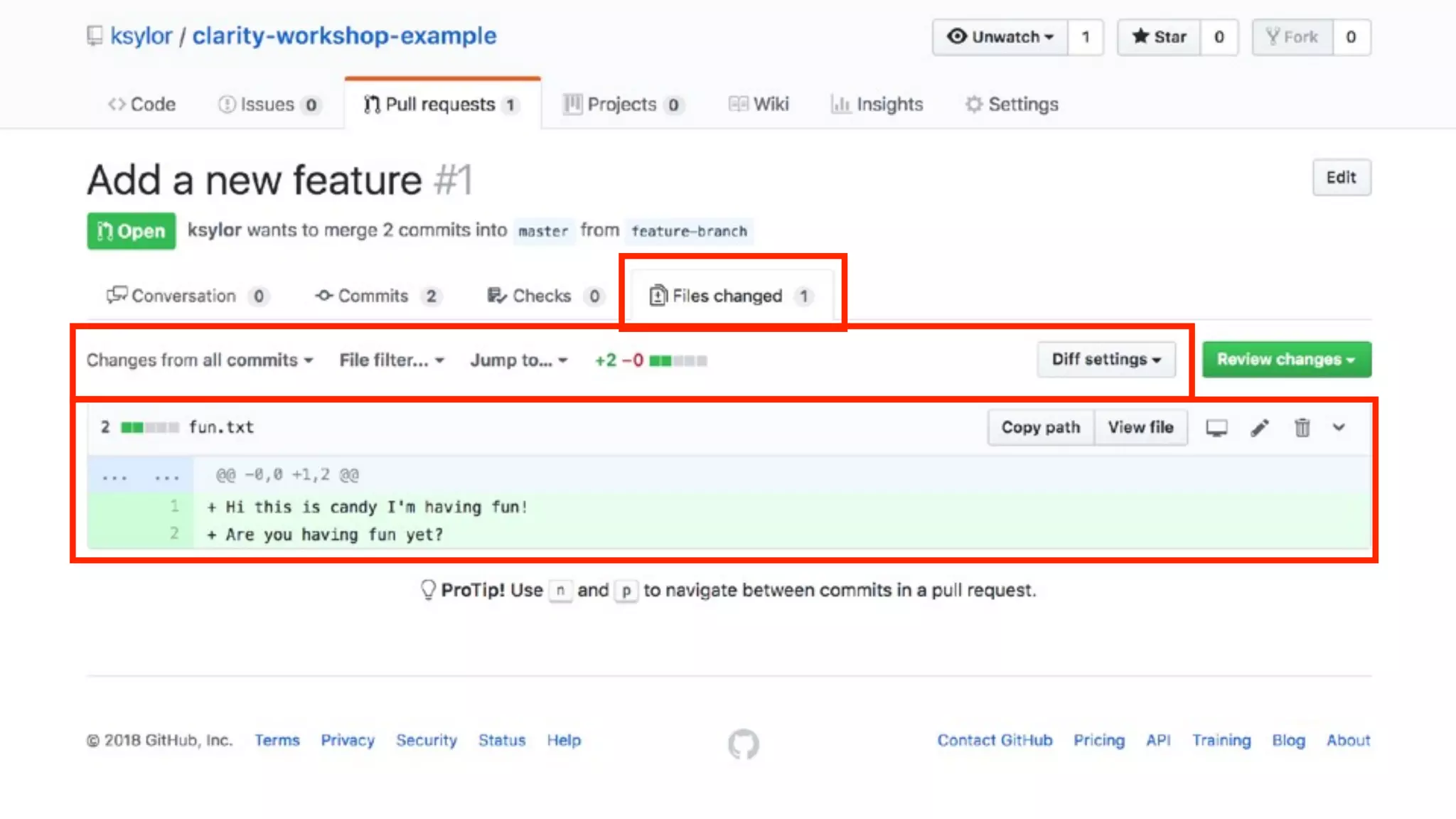Viewport: 1456px width, 819px height.
Task: Click the diffstat bar next to +2 −0
Action: click(x=678, y=361)
